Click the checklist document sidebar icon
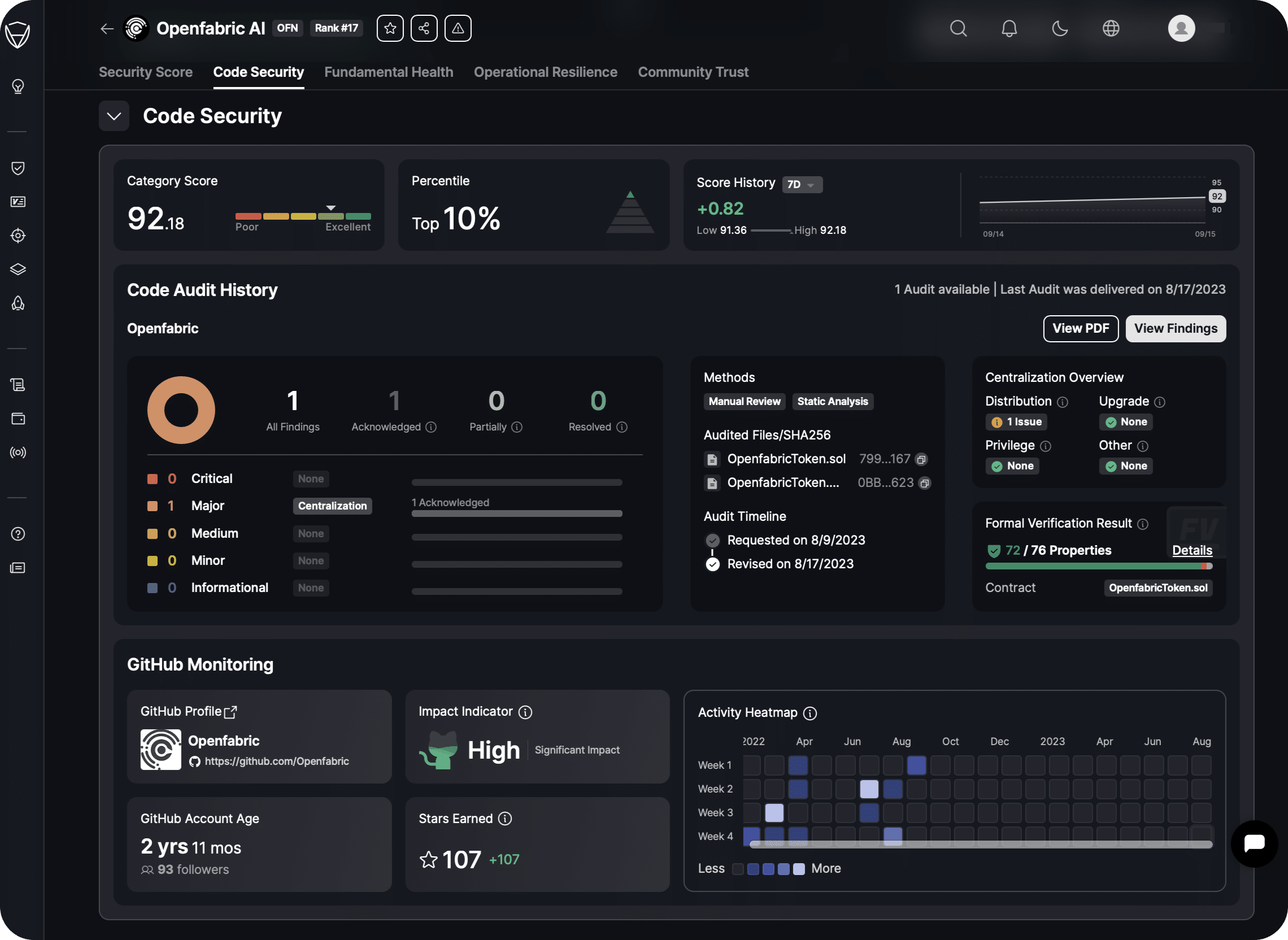 pos(18,202)
